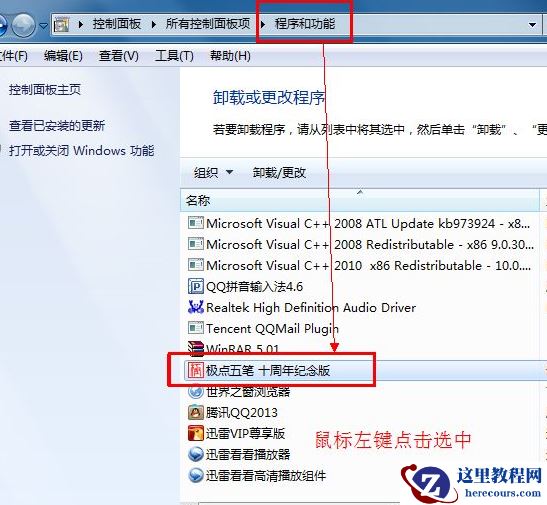
Task: Click the 极点五笔 十周年纪念版 icon
Action: (196, 370)
